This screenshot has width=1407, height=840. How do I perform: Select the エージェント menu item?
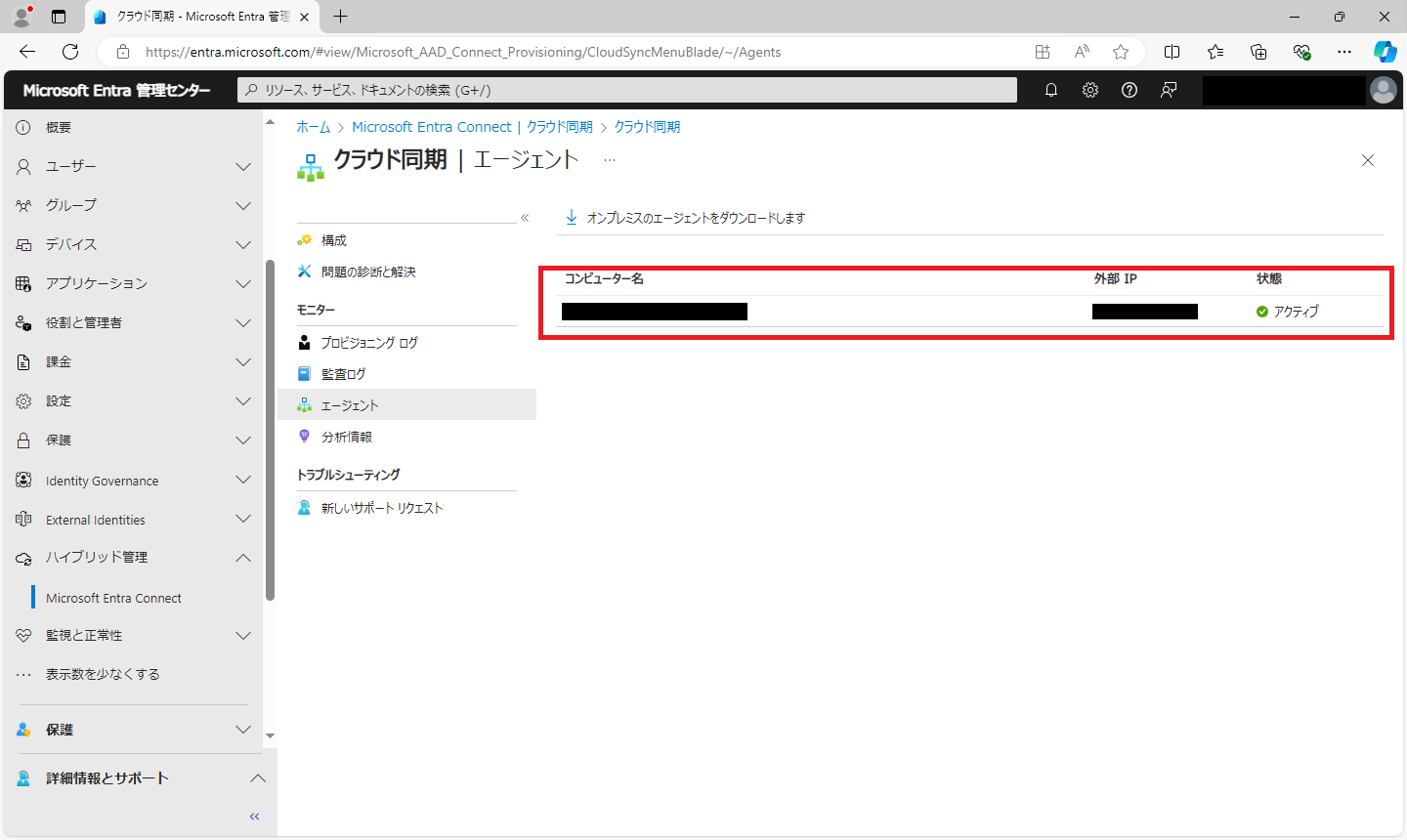tap(406, 404)
